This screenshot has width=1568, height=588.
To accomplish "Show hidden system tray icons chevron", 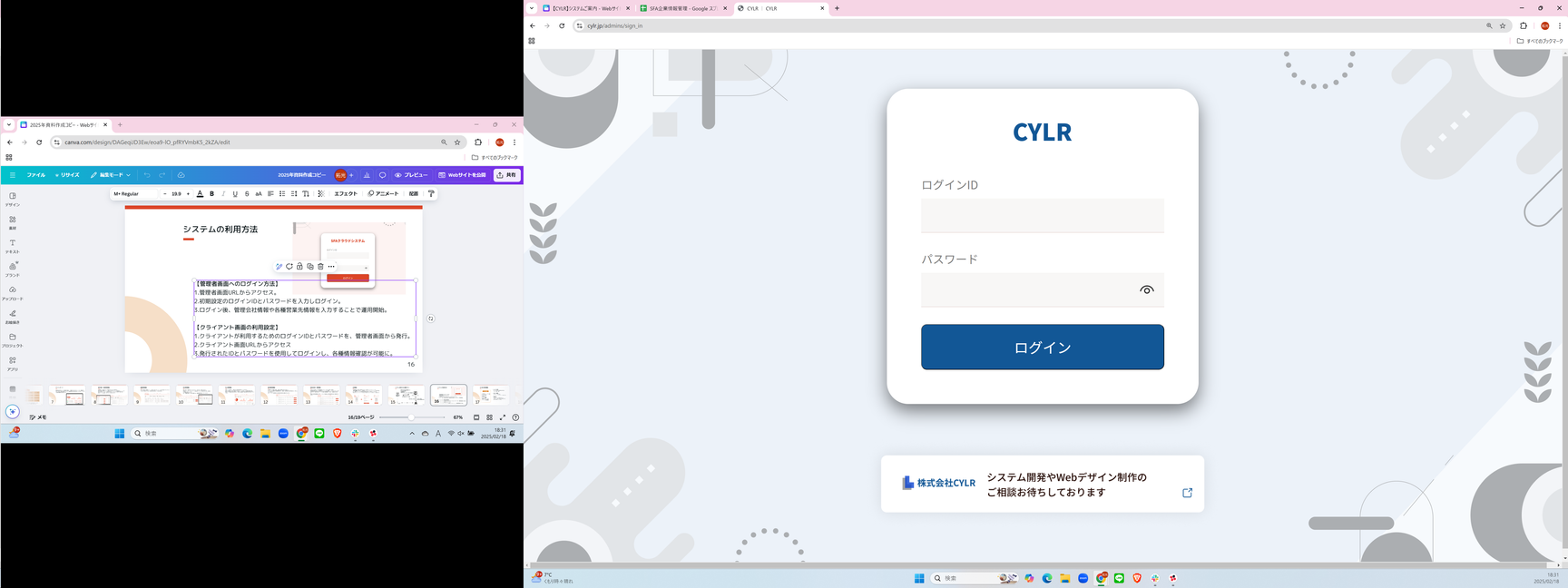I will click(412, 434).
